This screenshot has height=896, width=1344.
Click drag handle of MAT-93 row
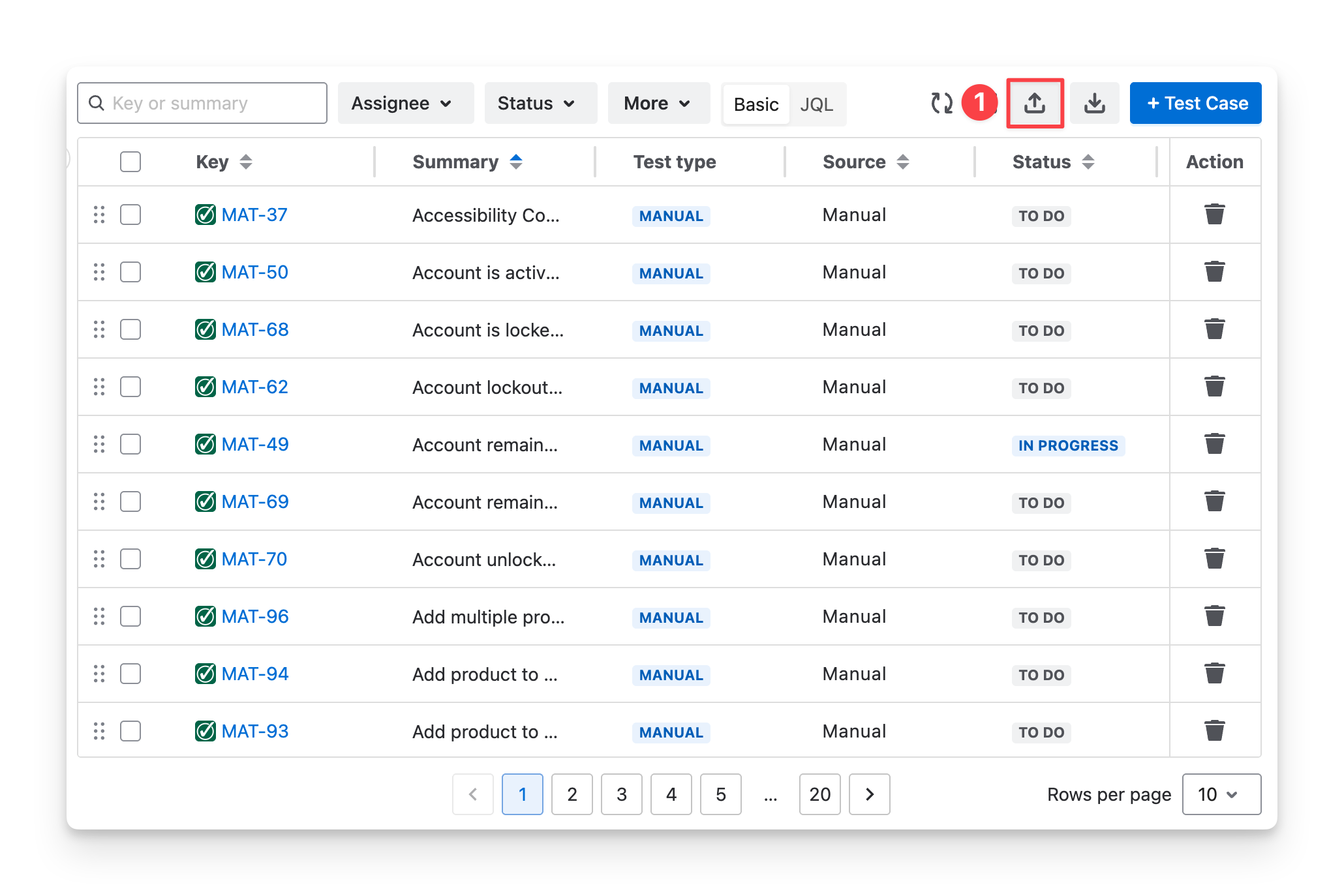point(99,731)
